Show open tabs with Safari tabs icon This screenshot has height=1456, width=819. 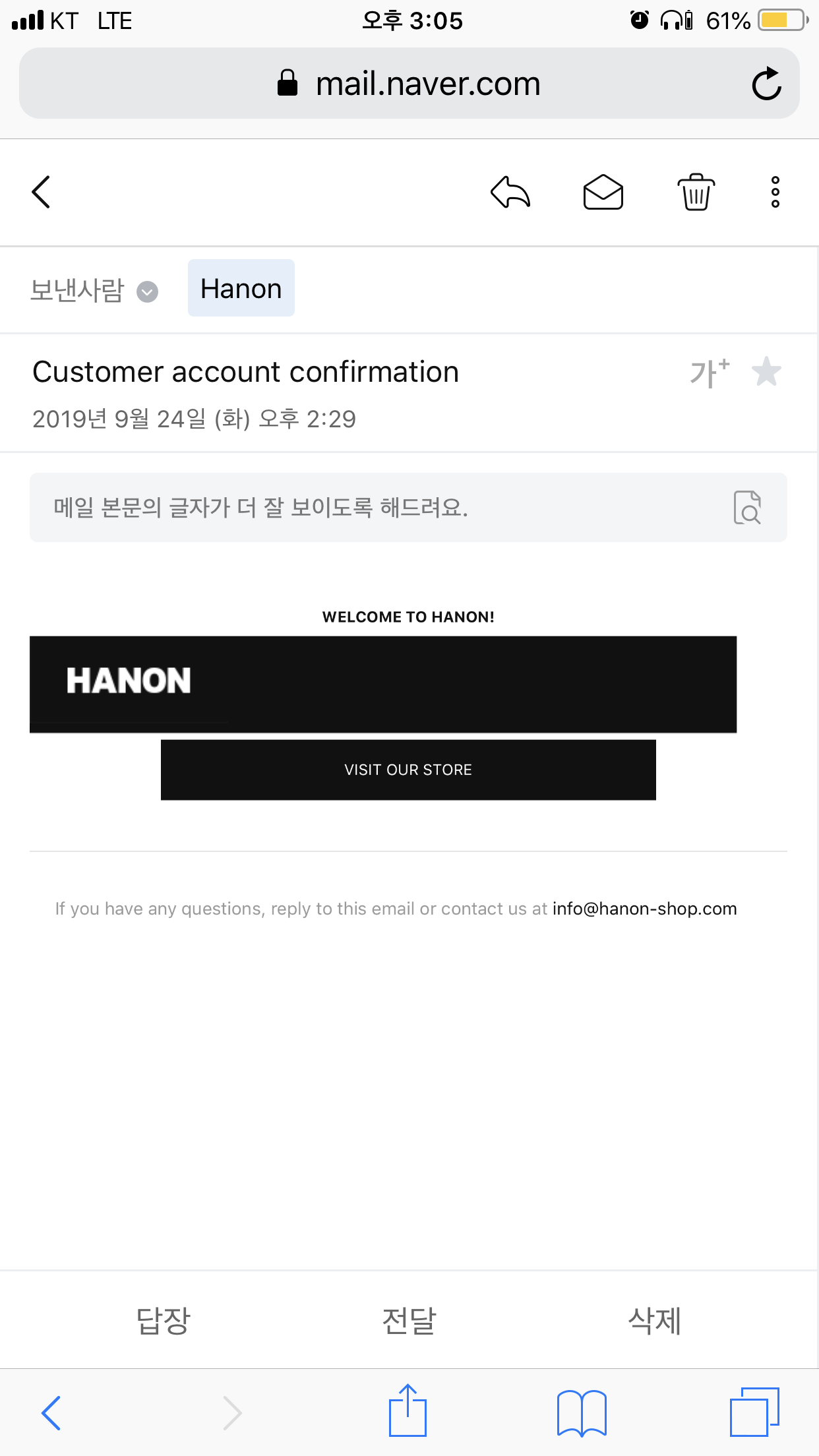[754, 1412]
